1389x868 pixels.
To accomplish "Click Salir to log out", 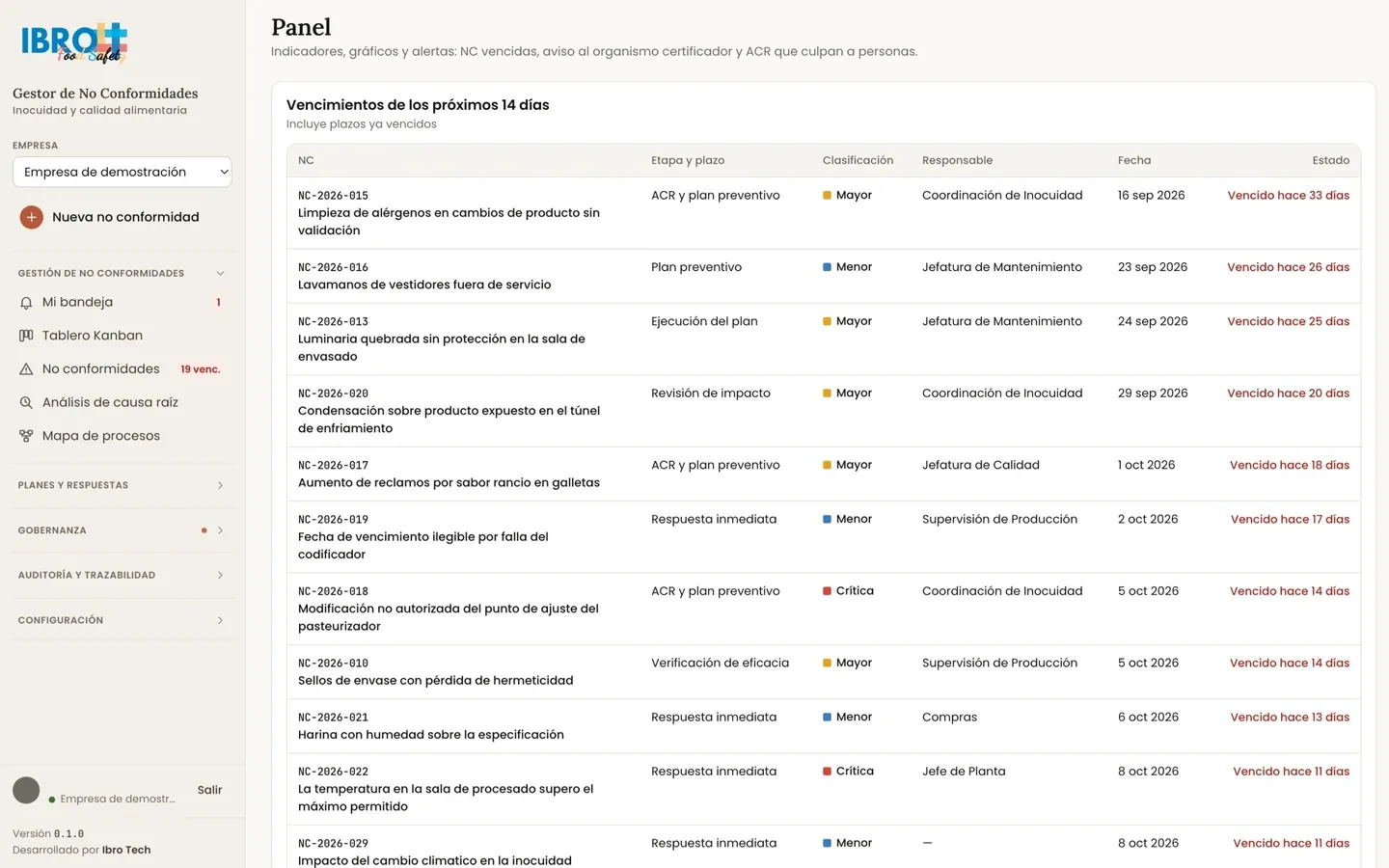I will coord(209,790).
